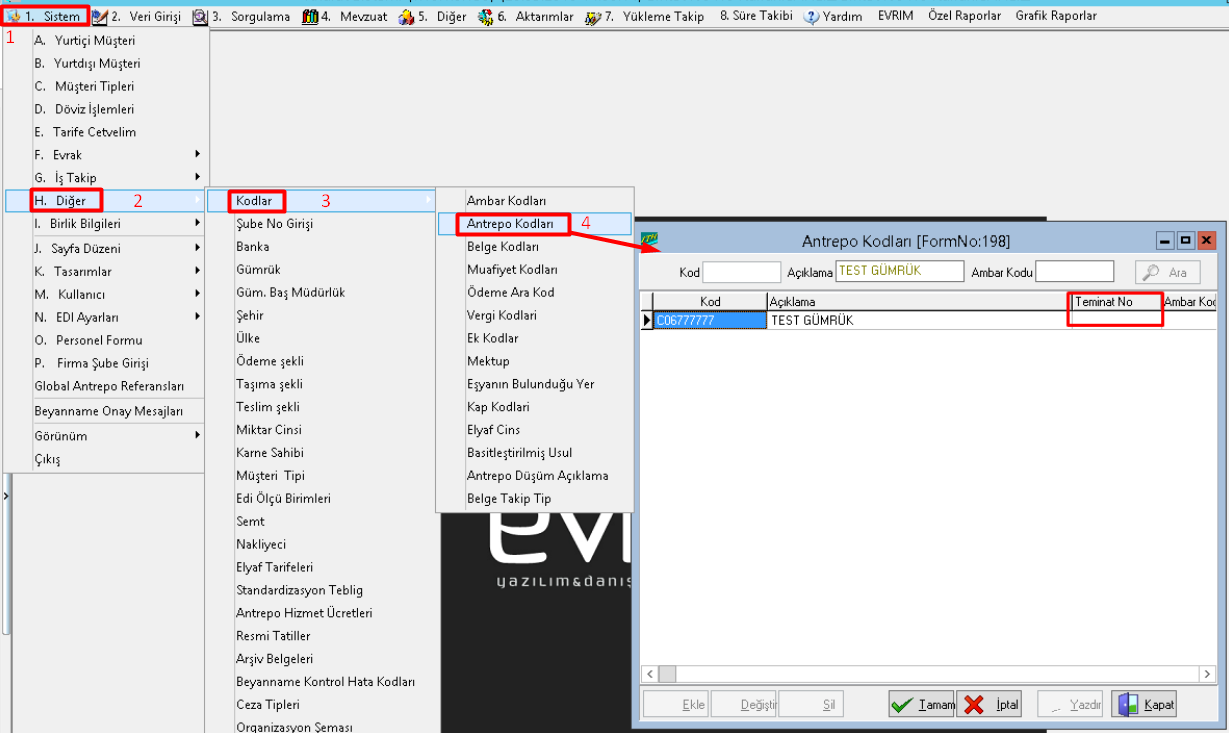Expand the N. EDI Ayarları submenu
This screenshot has height=733, width=1229.
click(106, 317)
